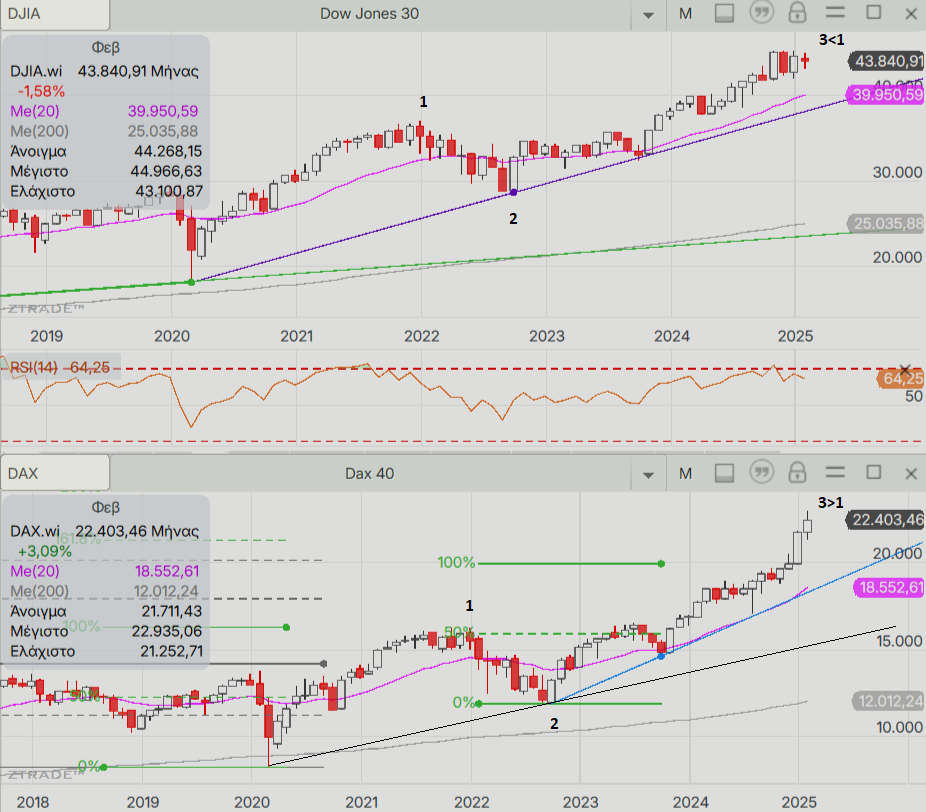Screen dimensions: 926x812
Task: Click the 2018 year label on DAX time axis
Action: tap(32, 803)
